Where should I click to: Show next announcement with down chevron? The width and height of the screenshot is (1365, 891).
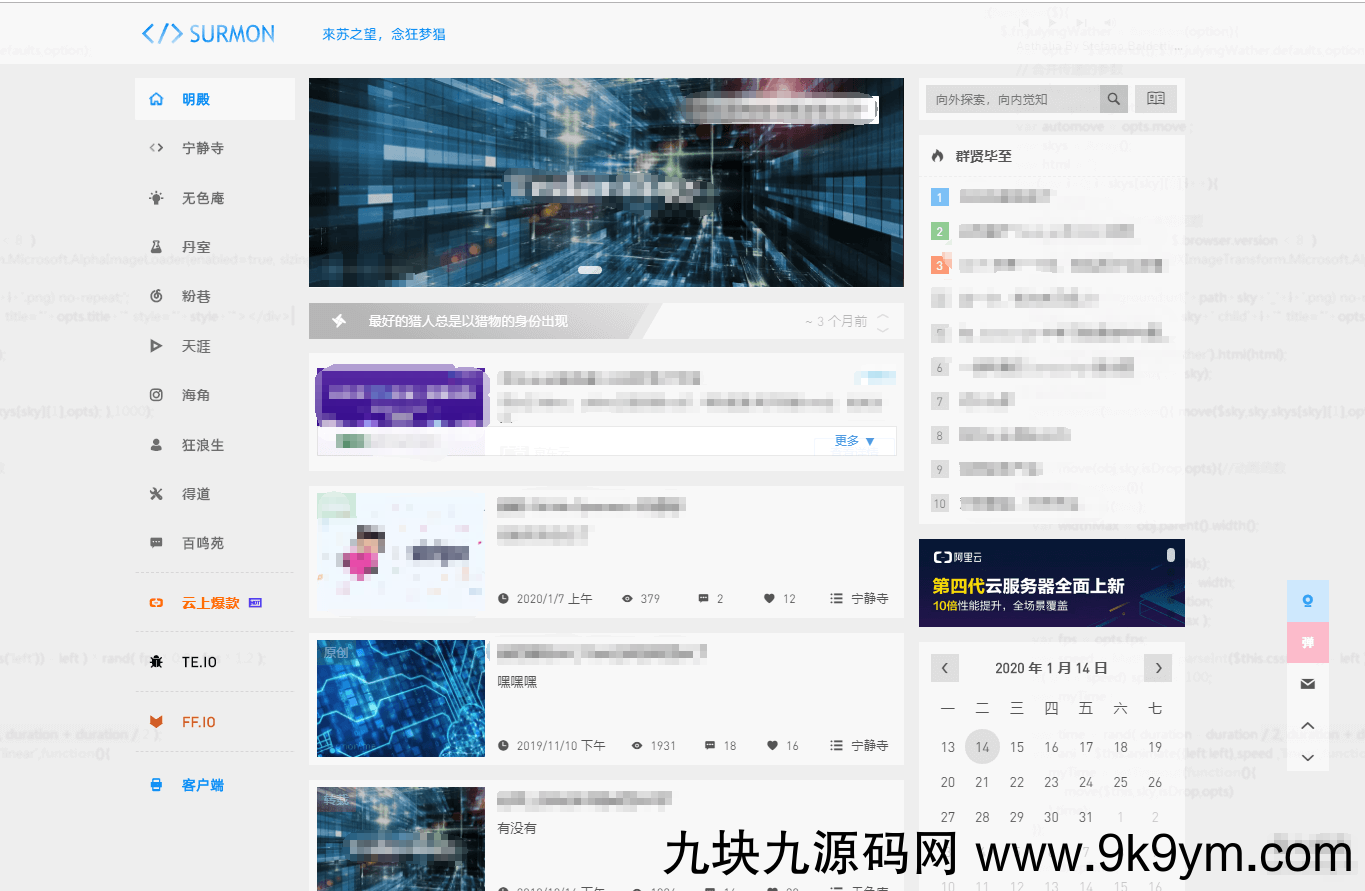click(883, 328)
